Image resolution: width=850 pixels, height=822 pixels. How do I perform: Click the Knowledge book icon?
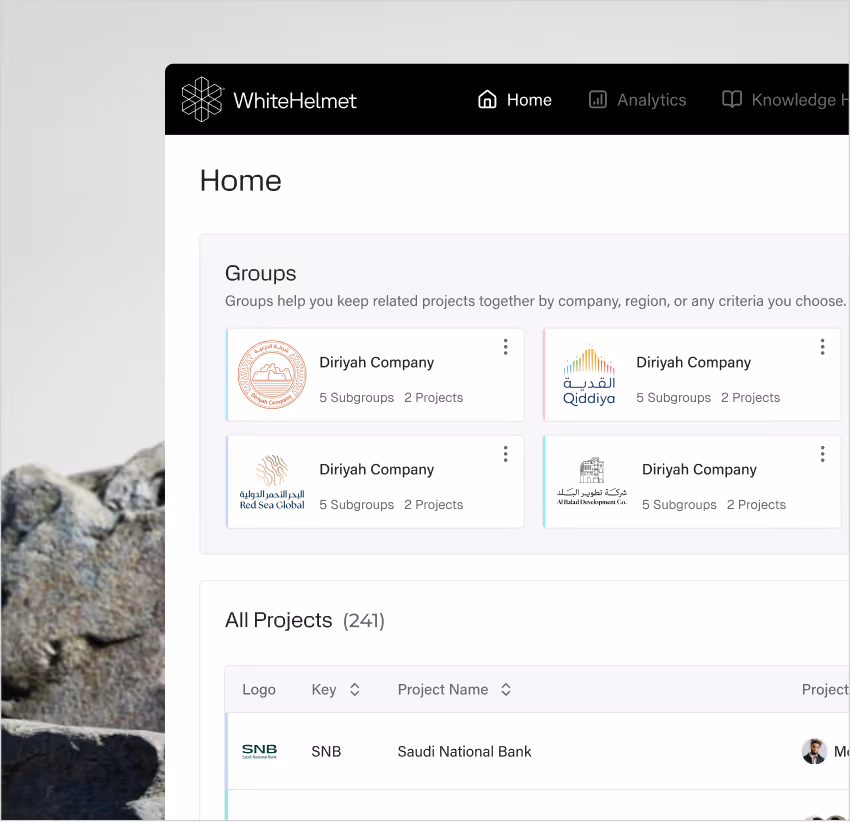pos(731,99)
